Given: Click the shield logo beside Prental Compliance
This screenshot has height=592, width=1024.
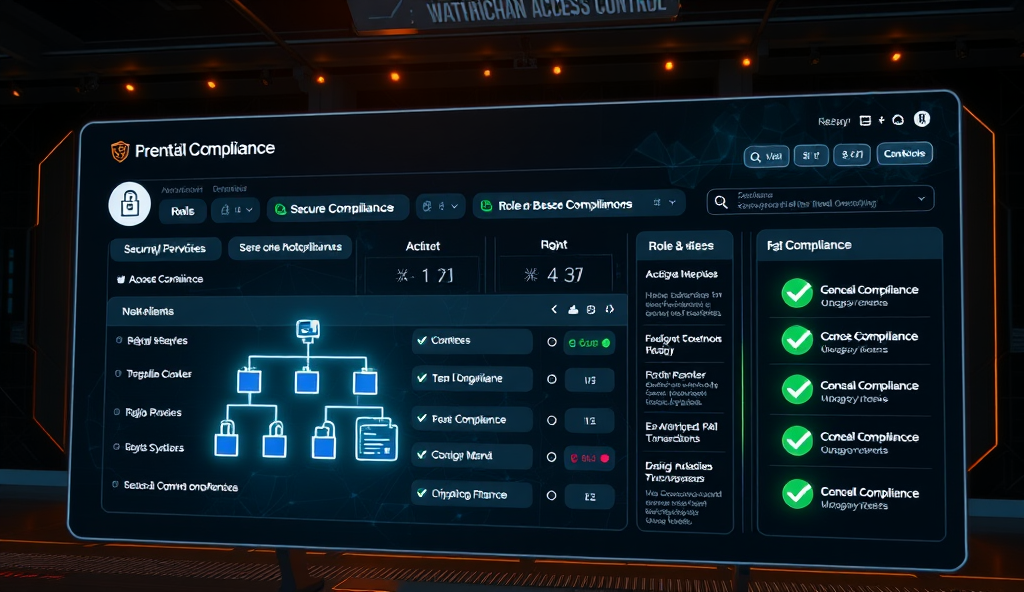Looking at the screenshot, I should [x=120, y=151].
